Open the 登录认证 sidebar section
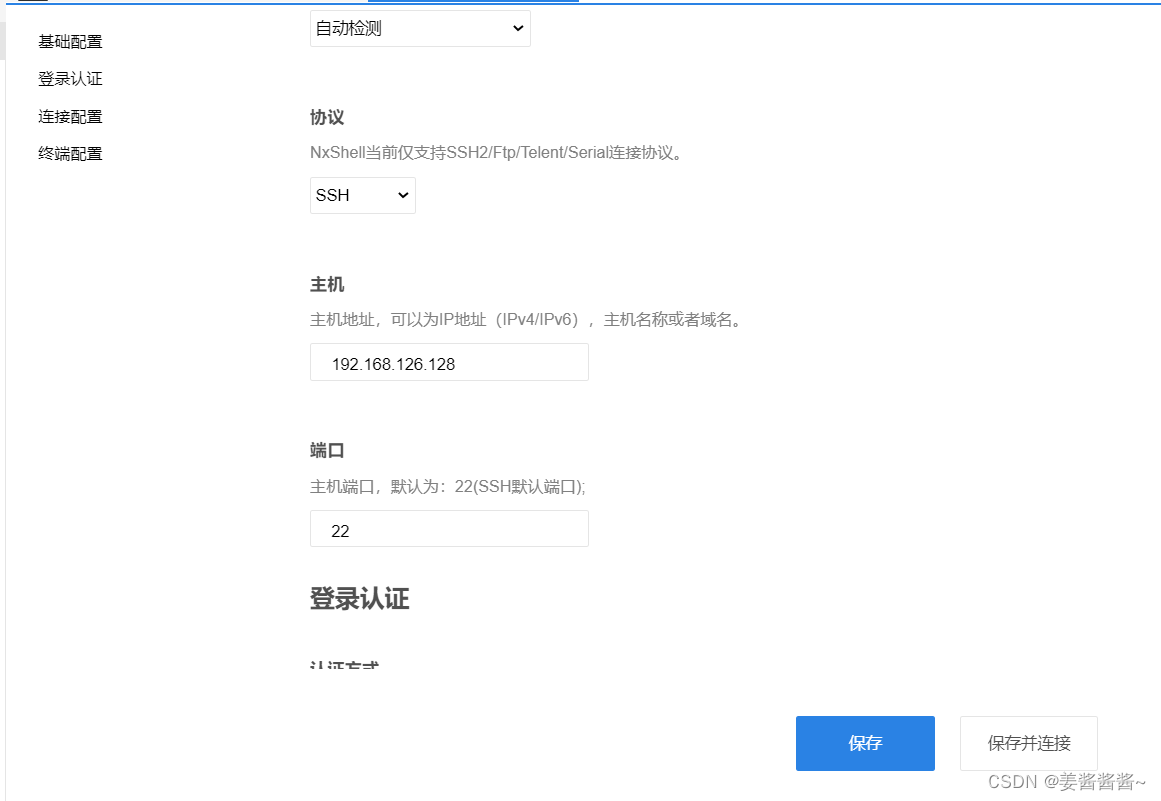This screenshot has width=1161, height=801. (69, 78)
